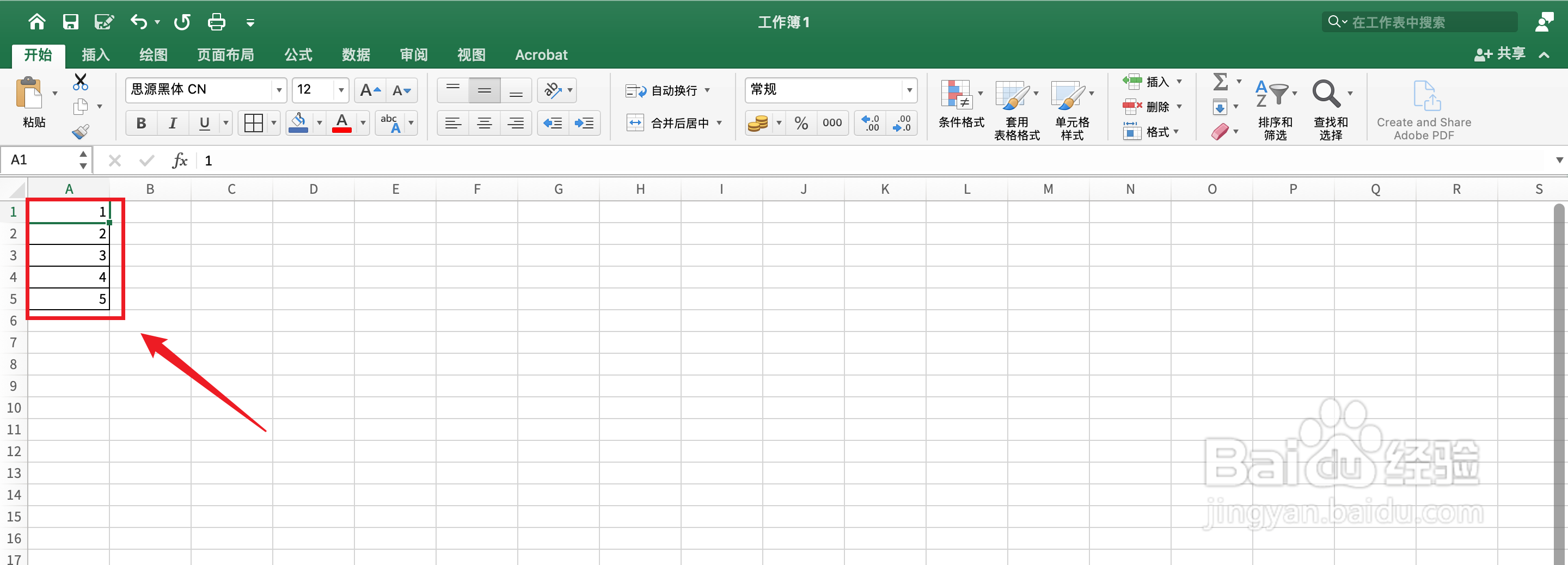Toggle bottom vertical alignment

click(516, 91)
